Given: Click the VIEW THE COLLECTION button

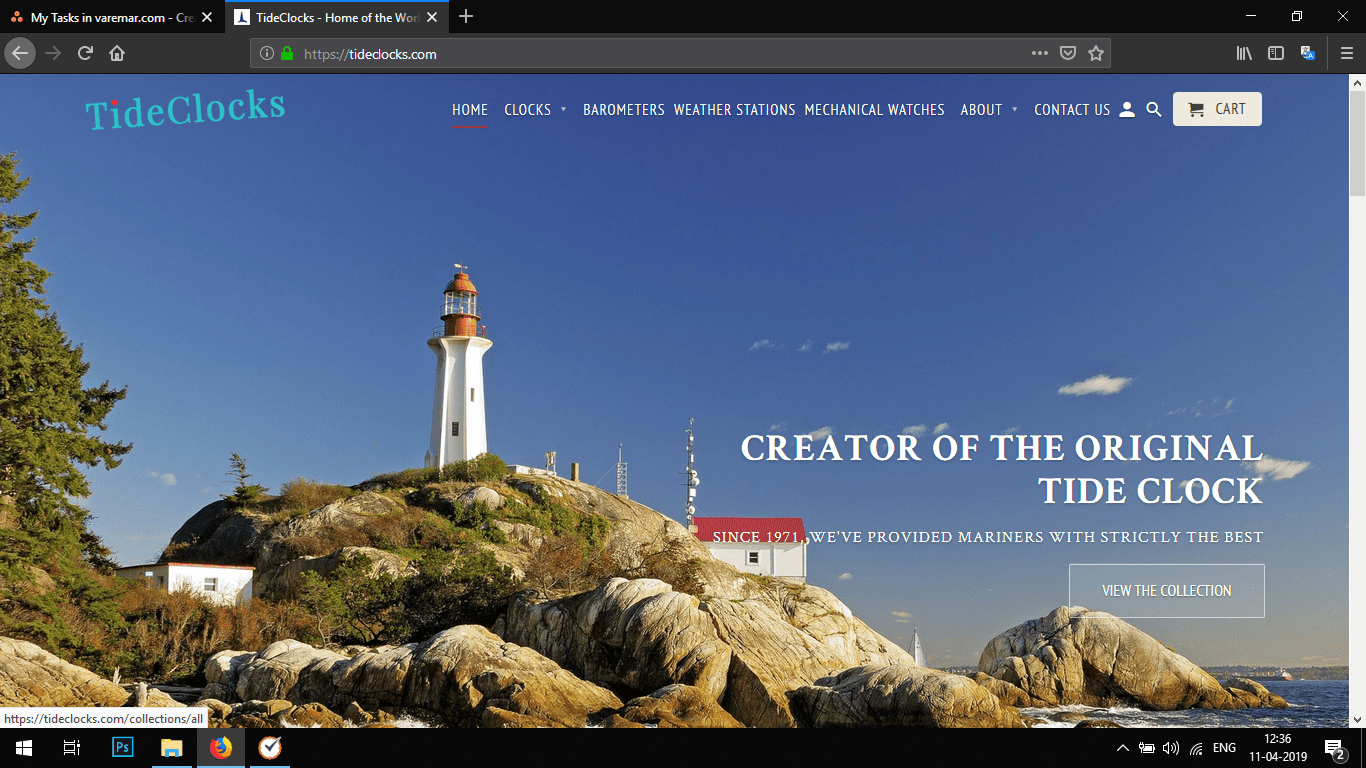Looking at the screenshot, I should coord(1167,591).
